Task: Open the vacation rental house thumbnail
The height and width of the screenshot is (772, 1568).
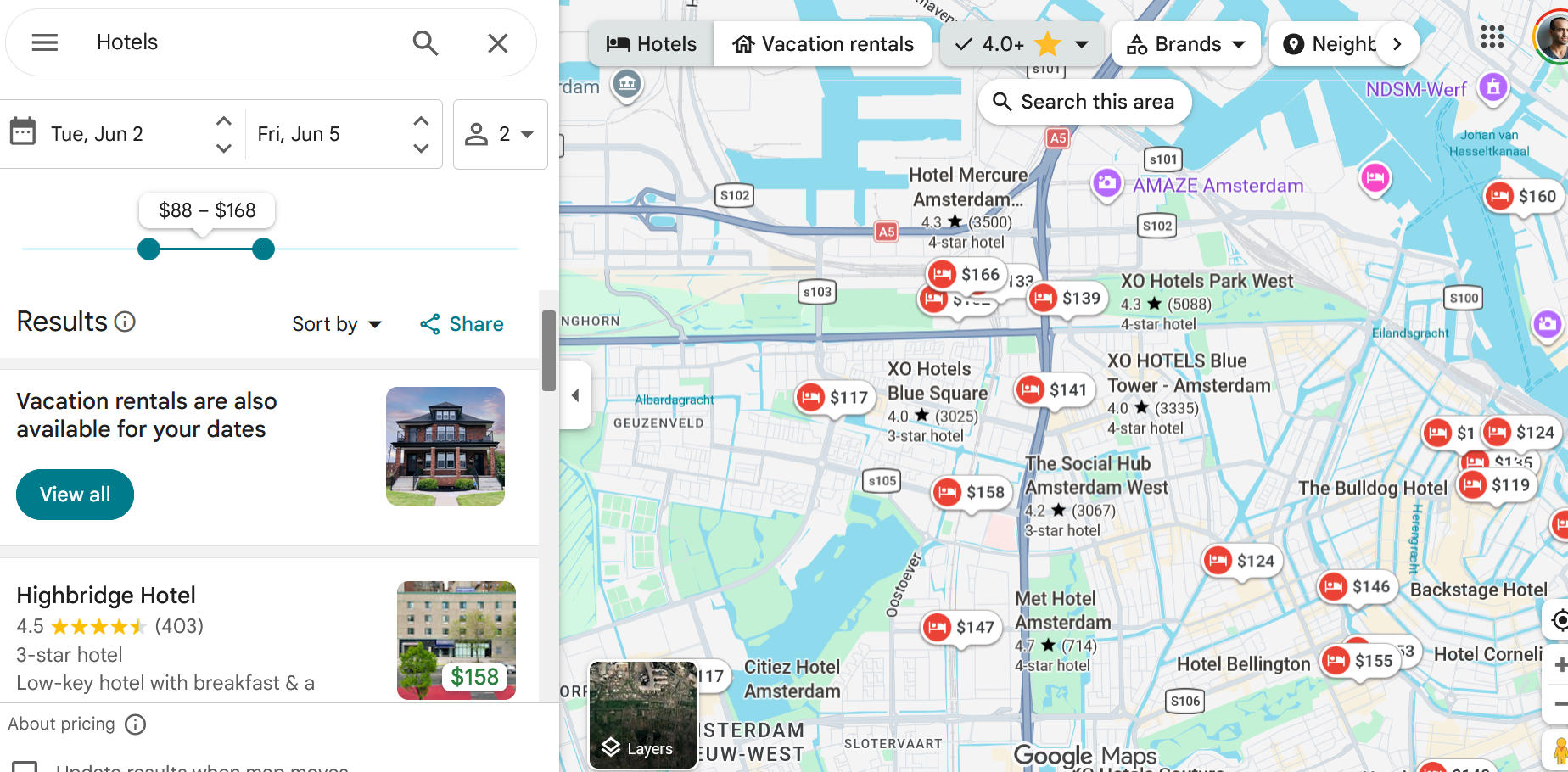Action: pos(445,446)
